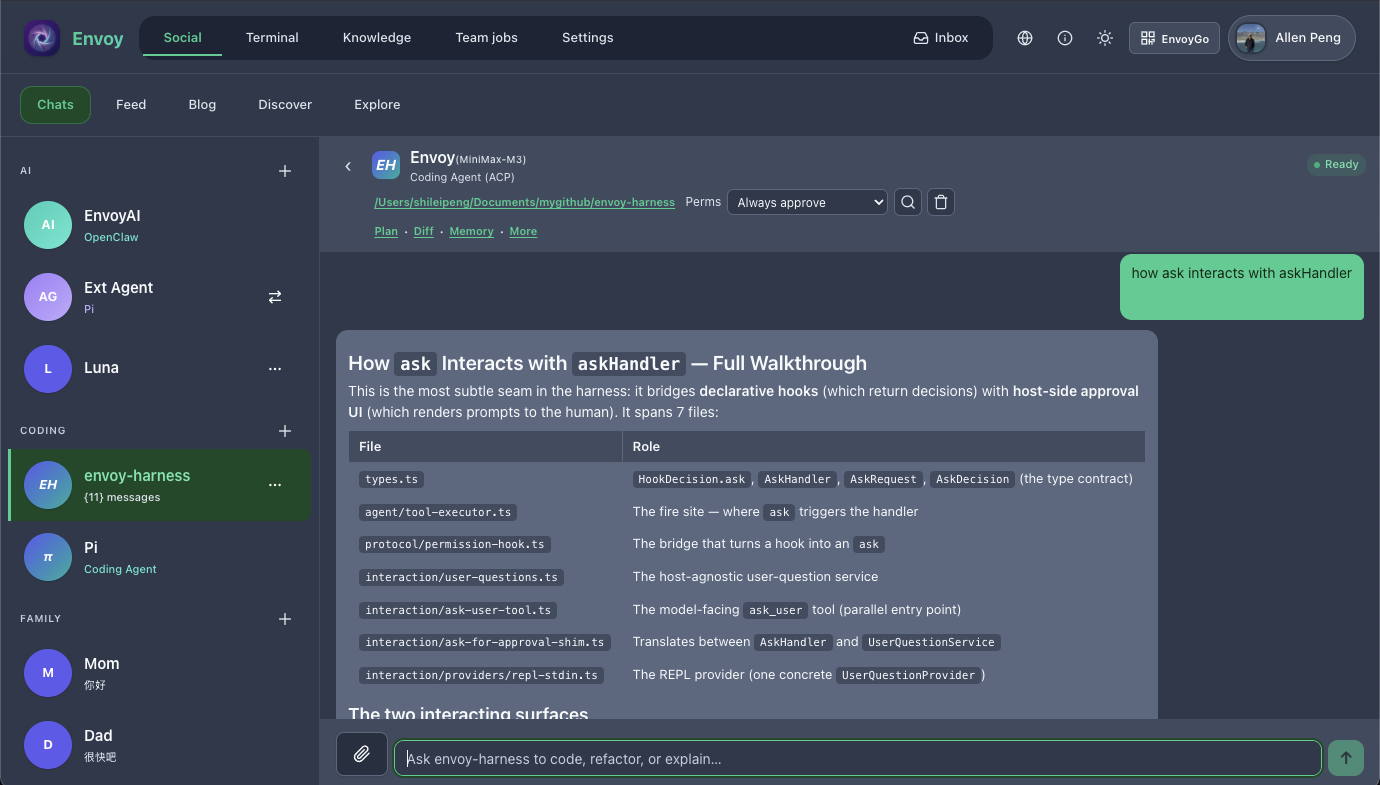Open the Perms dropdown
The height and width of the screenshot is (785, 1380).
pos(807,202)
